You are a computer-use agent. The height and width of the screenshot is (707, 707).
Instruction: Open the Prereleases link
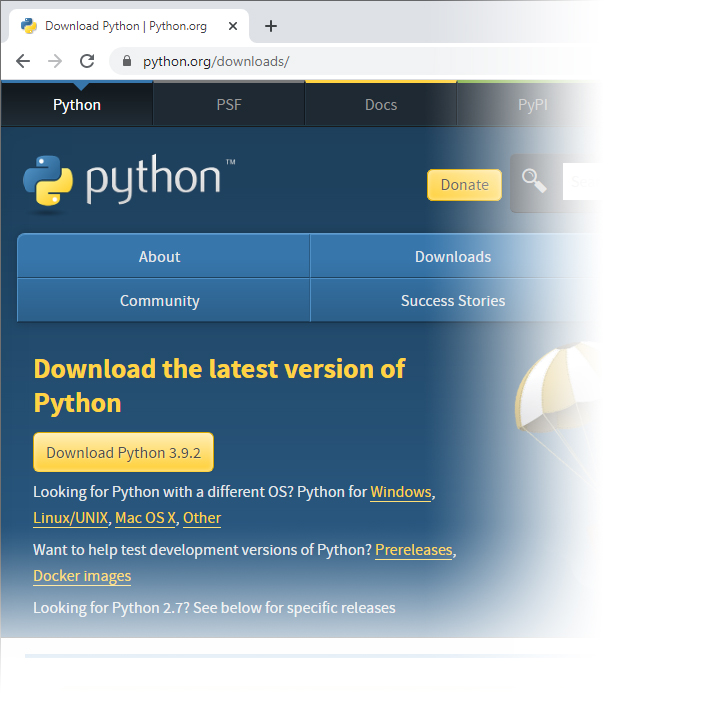pos(413,550)
